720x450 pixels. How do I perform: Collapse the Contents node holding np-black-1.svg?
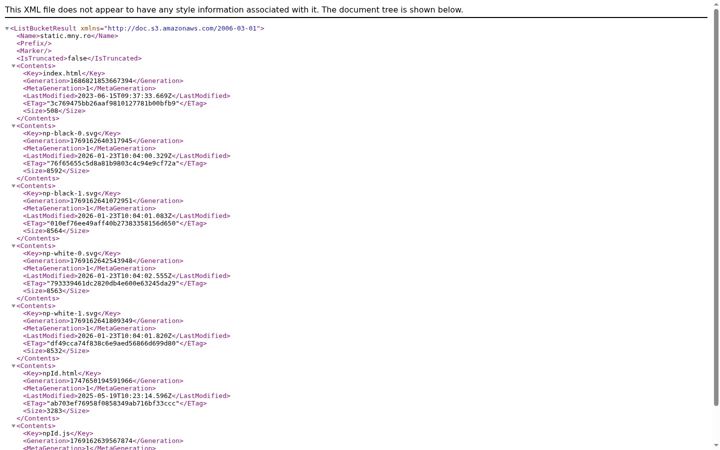point(13,186)
